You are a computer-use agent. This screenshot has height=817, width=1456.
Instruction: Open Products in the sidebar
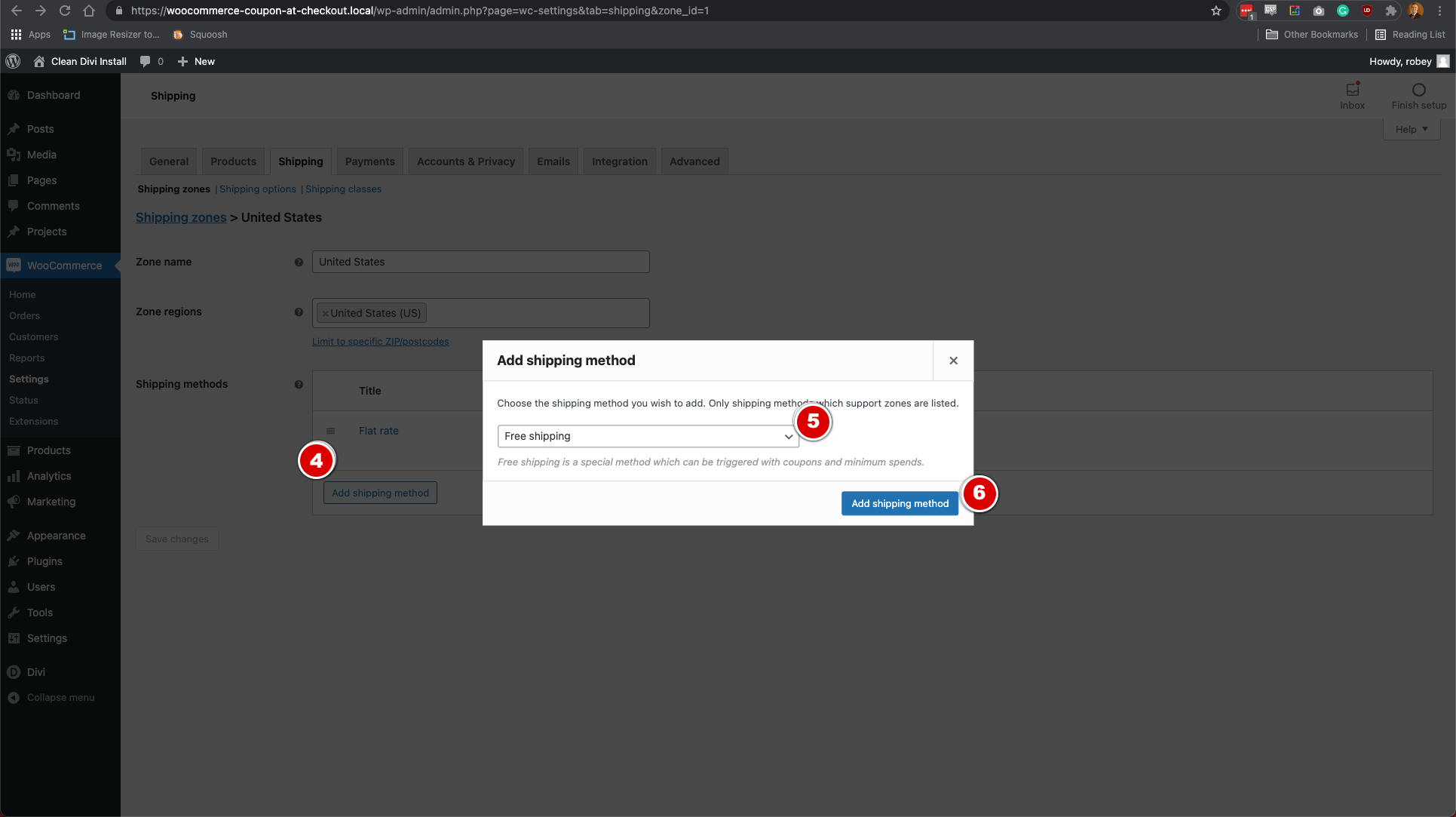[x=48, y=450]
